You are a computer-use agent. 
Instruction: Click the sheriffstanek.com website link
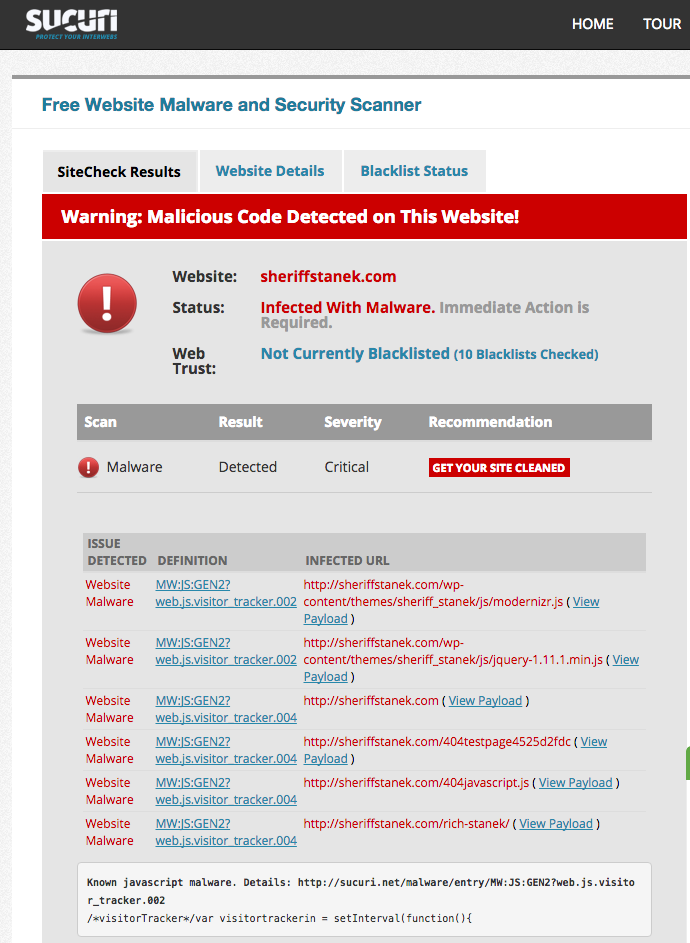328,276
